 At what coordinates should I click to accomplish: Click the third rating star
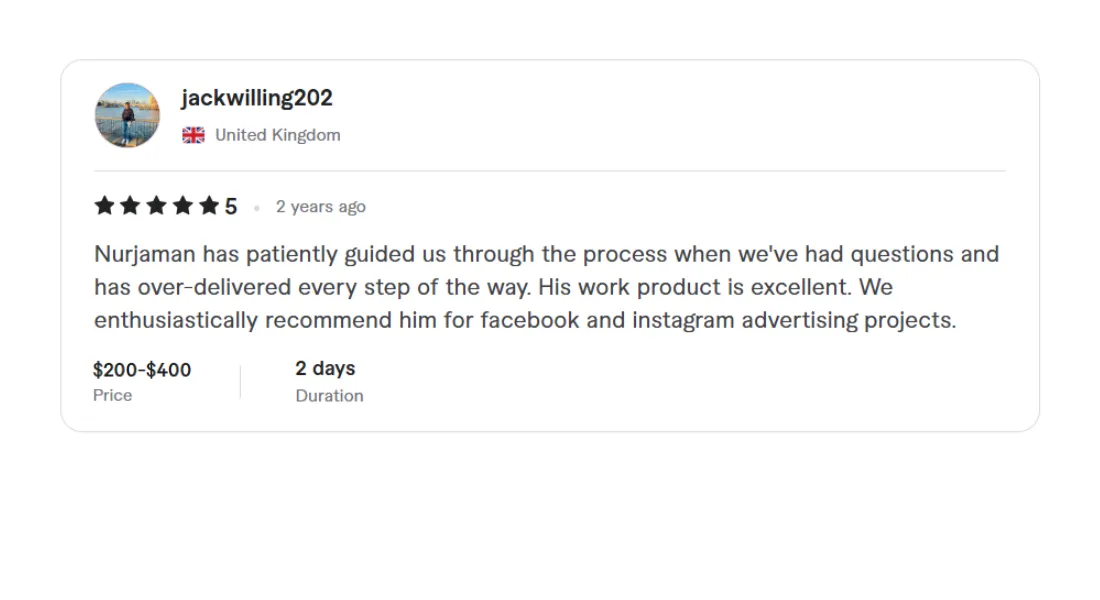tap(156, 206)
